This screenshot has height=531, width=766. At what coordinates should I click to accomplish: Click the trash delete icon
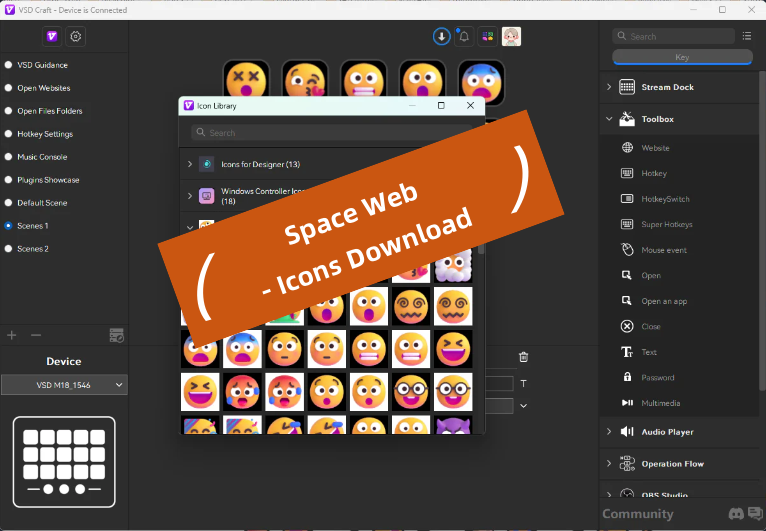point(523,357)
